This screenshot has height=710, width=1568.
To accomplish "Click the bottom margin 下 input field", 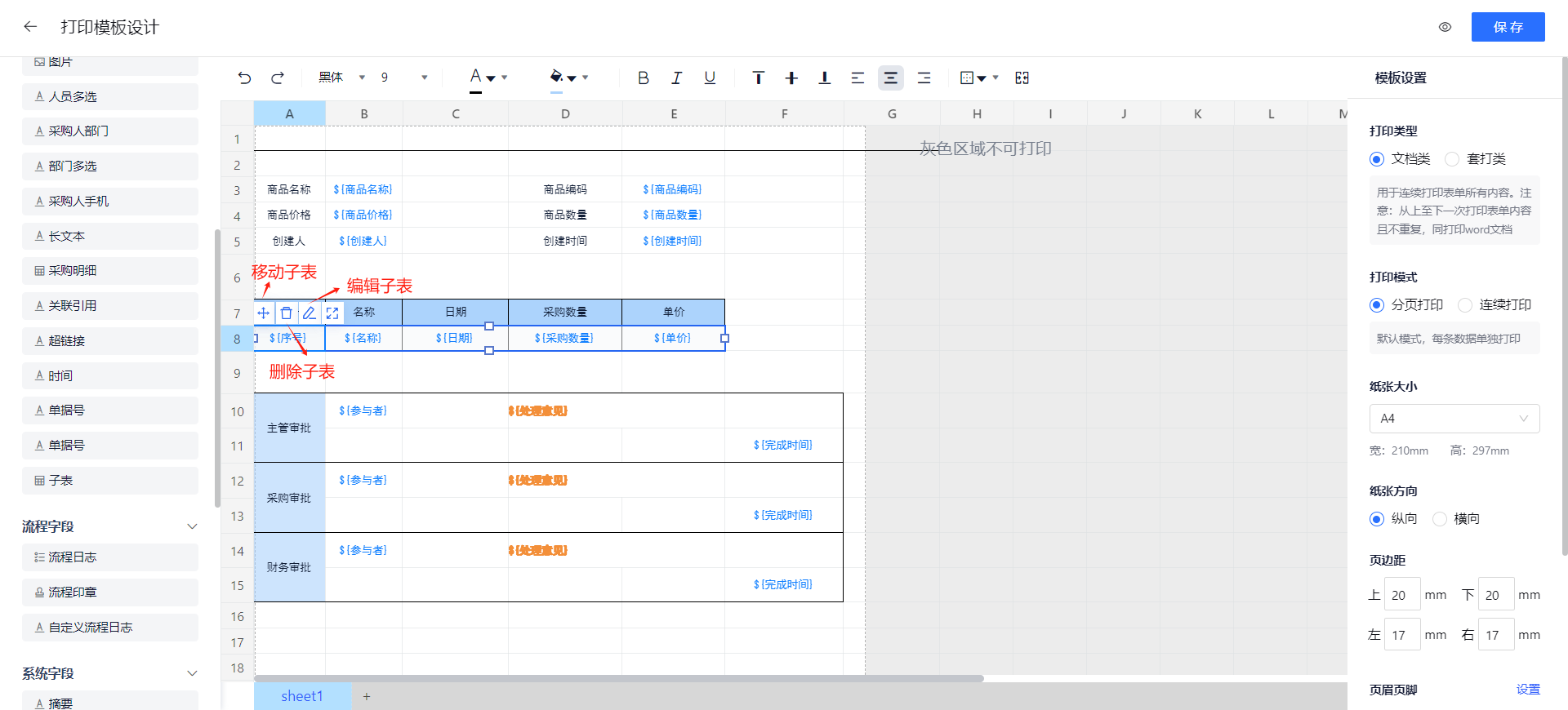I will coord(1496,595).
